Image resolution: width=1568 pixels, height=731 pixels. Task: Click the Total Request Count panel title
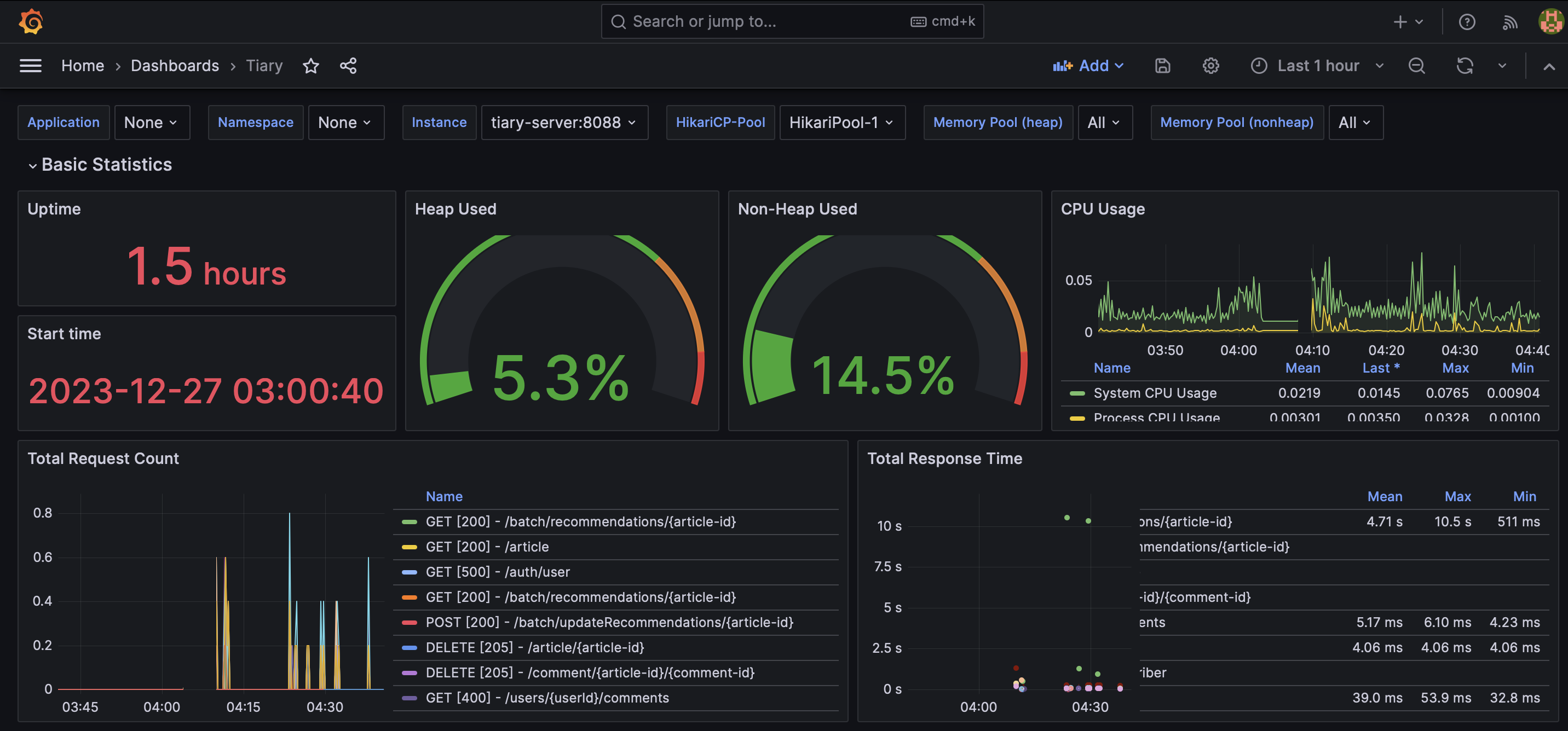(x=103, y=459)
